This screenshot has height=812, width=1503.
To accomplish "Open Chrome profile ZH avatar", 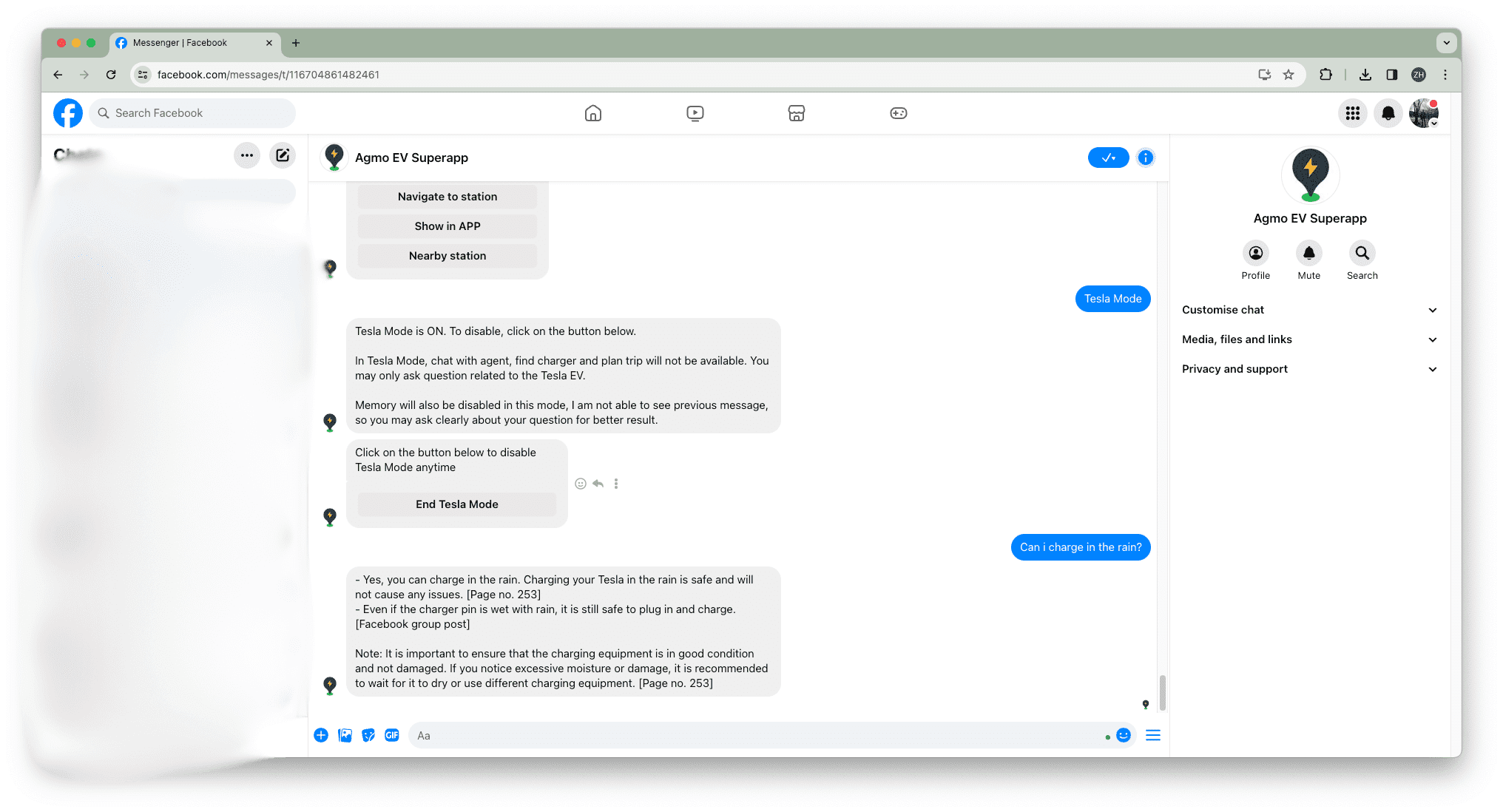I will click(1419, 75).
